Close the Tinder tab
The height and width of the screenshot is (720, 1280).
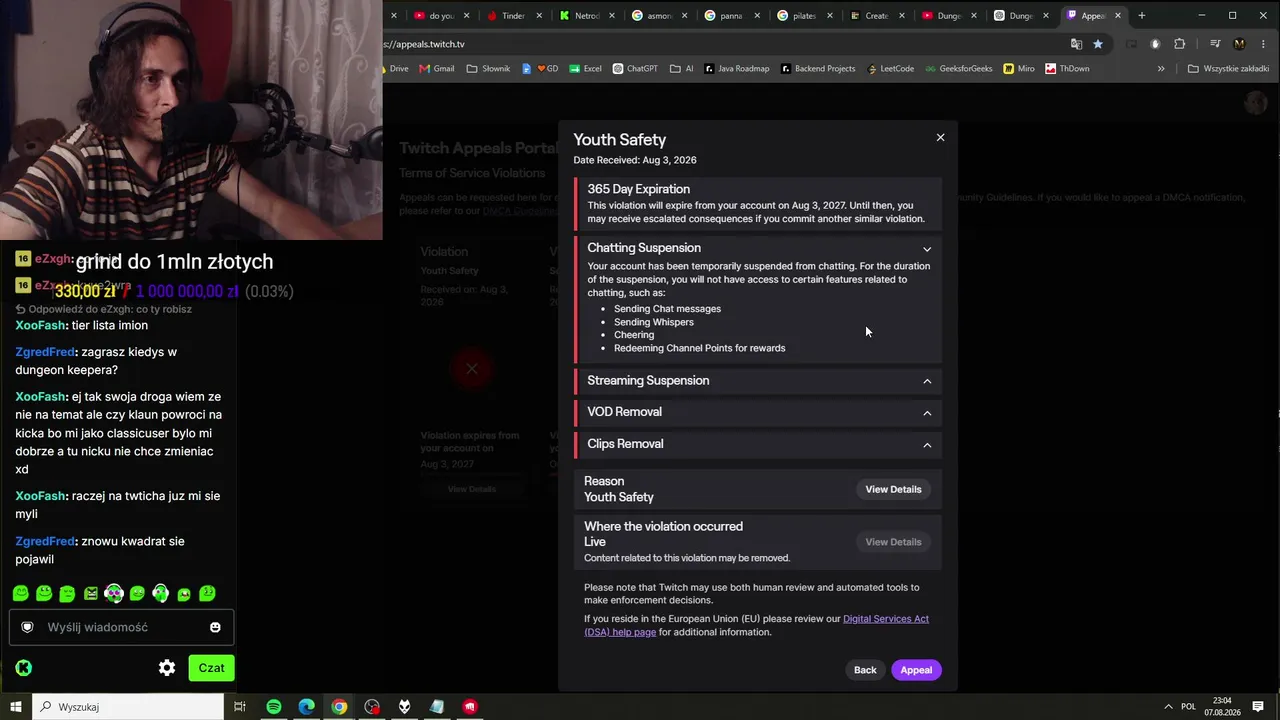click(x=540, y=16)
